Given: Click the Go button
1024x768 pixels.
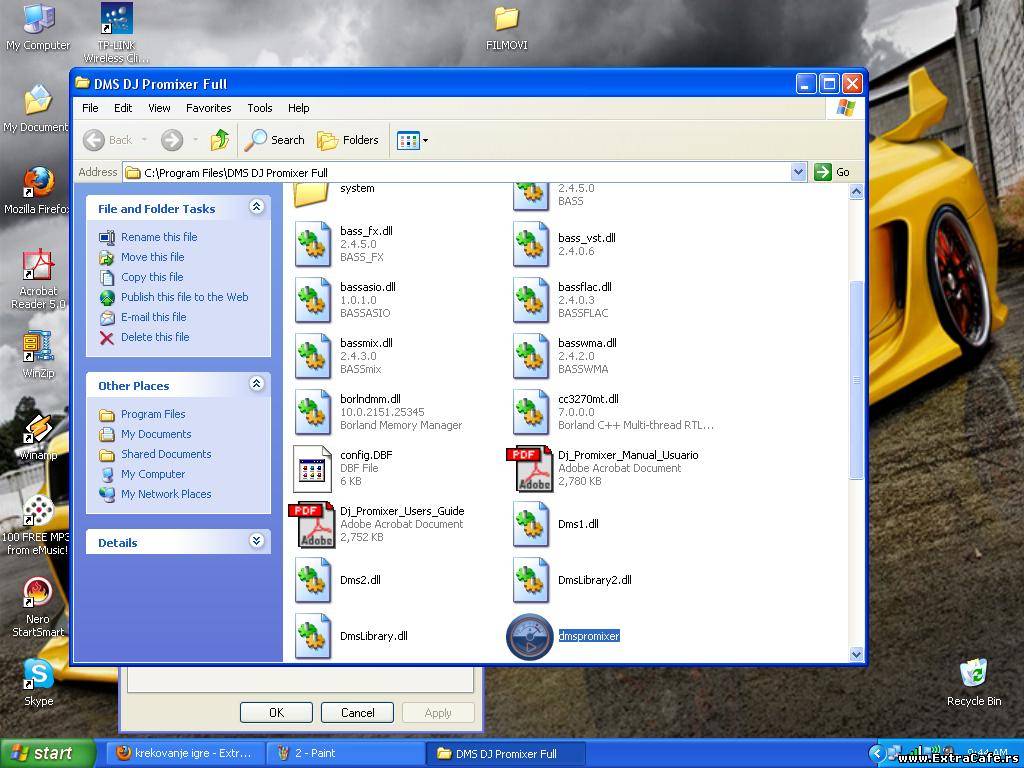Looking at the screenshot, I should pyautogui.click(x=833, y=172).
